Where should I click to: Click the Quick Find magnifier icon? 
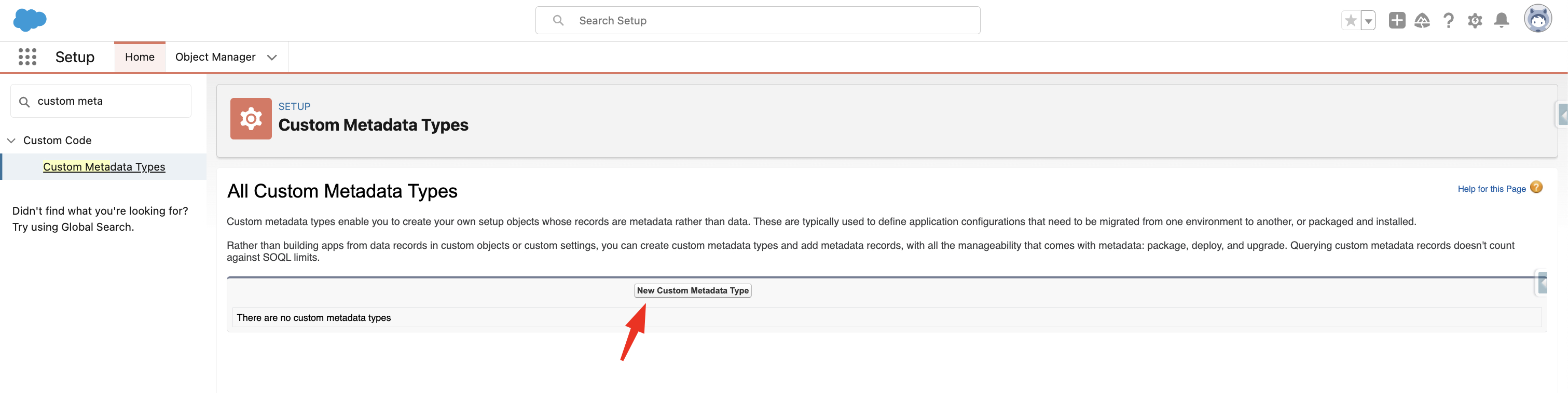24,102
